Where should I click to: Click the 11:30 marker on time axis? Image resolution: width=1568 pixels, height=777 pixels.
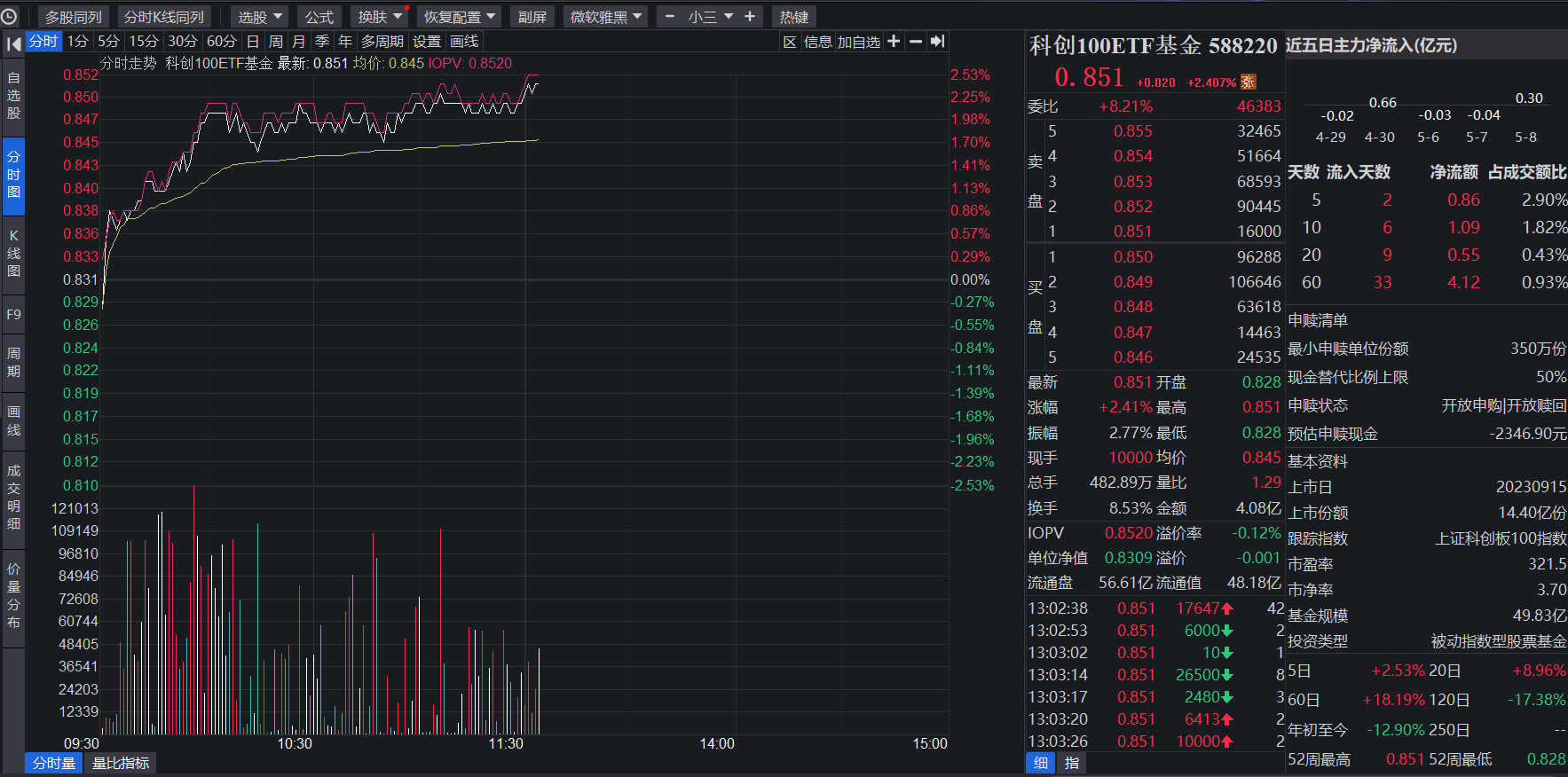[x=506, y=743]
